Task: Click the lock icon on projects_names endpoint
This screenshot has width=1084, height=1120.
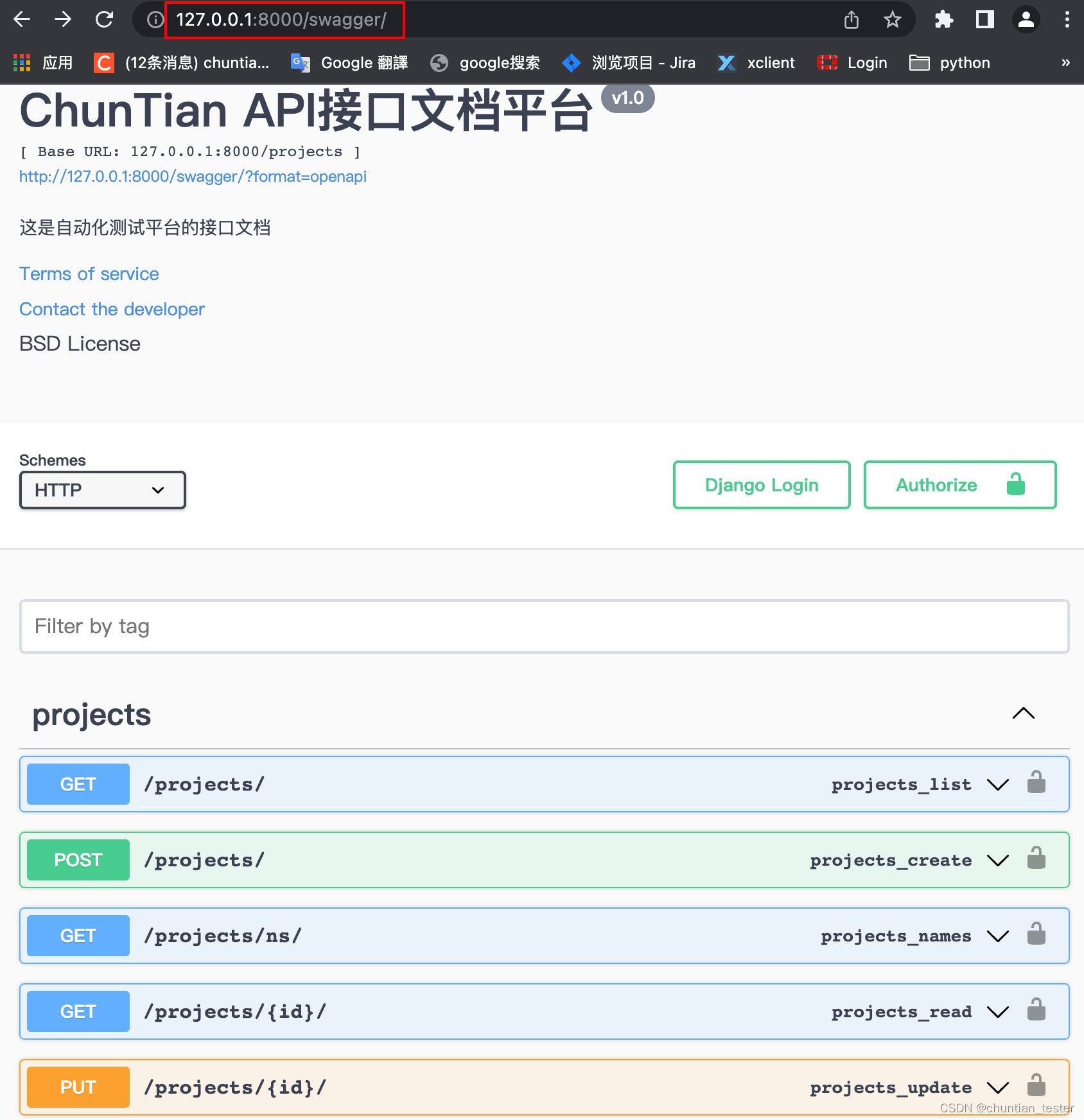Action: tap(1036, 936)
